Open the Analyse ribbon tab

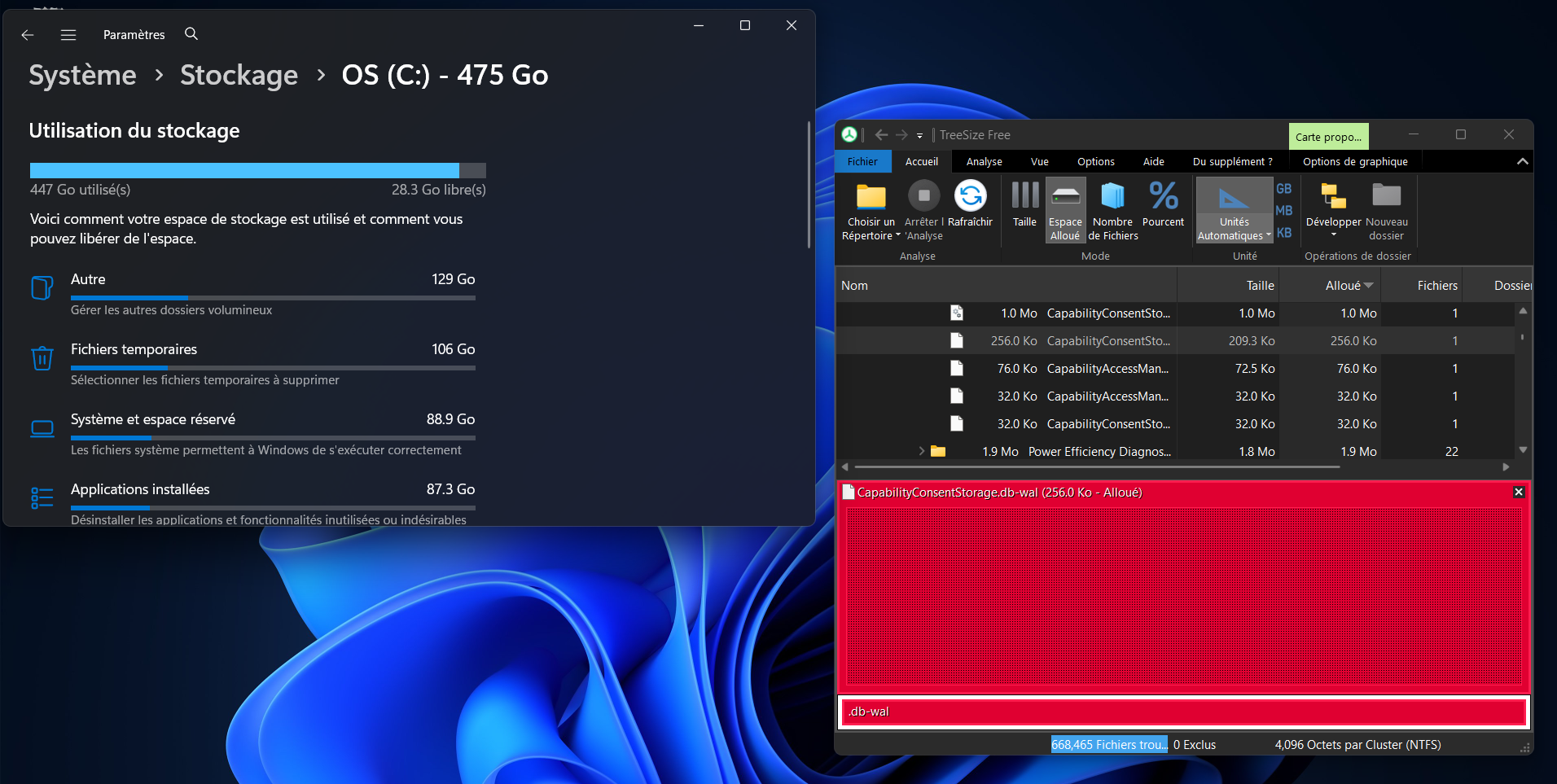tap(984, 161)
